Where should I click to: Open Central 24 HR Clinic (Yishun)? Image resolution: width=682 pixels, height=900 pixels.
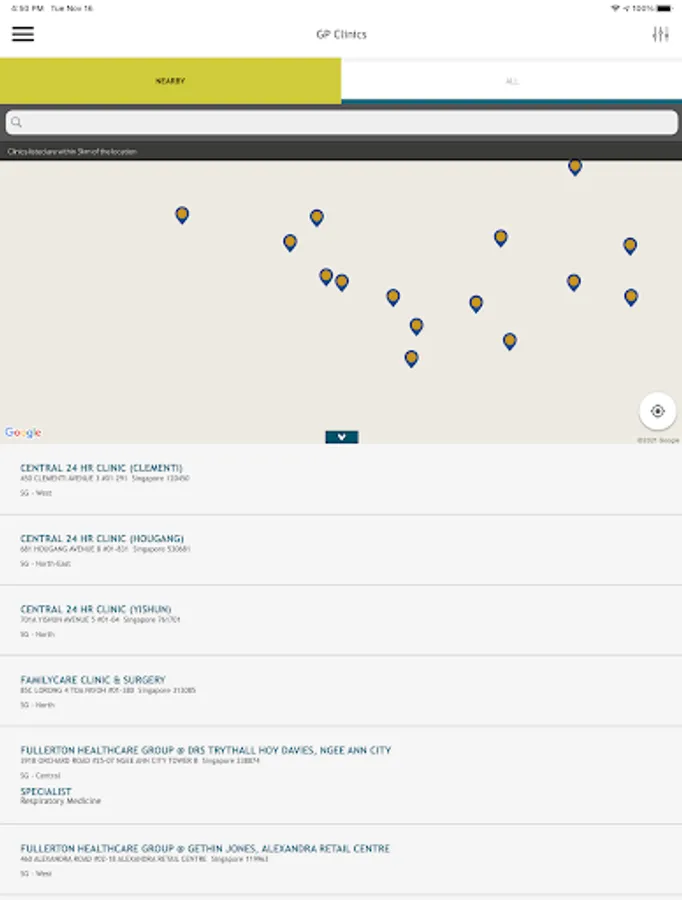[341, 620]
